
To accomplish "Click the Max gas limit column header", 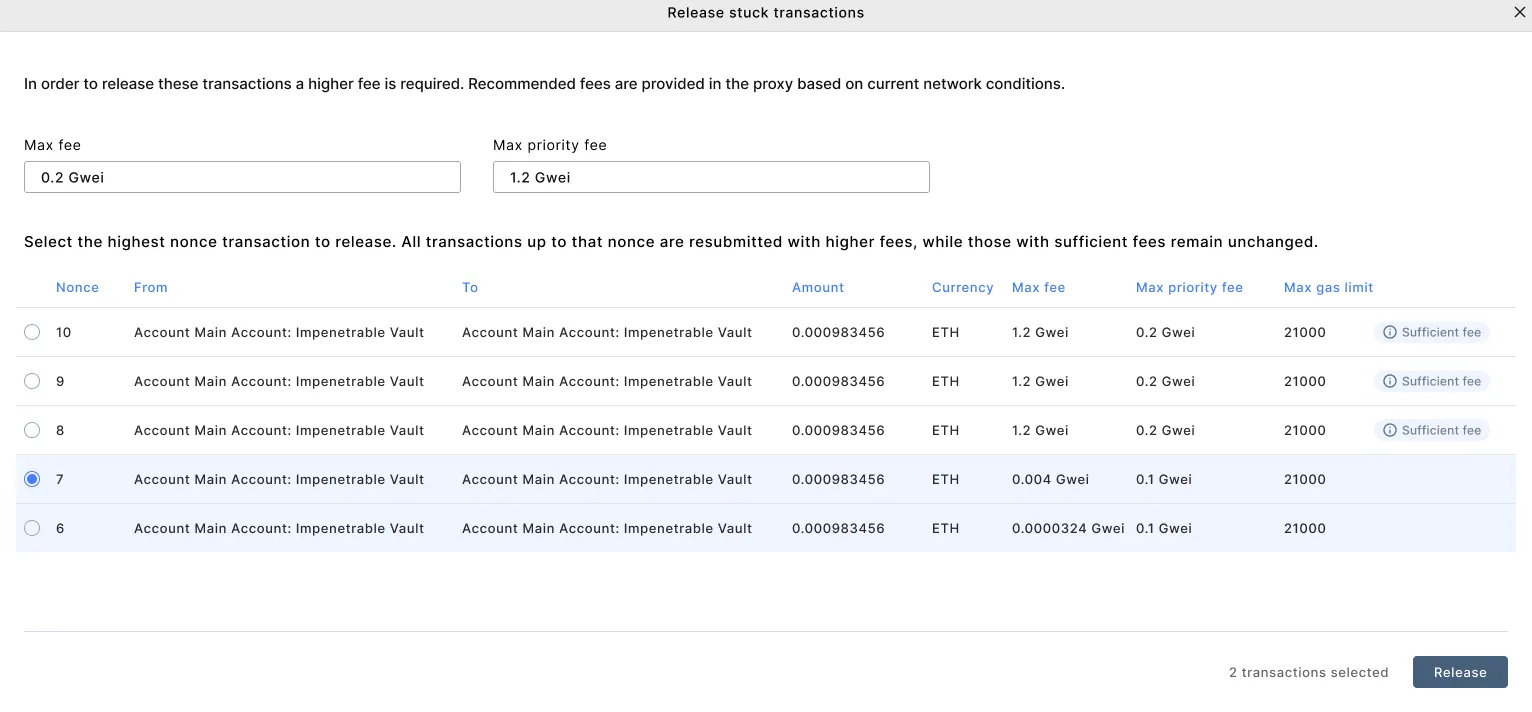I will click(x=1329, y=287).
